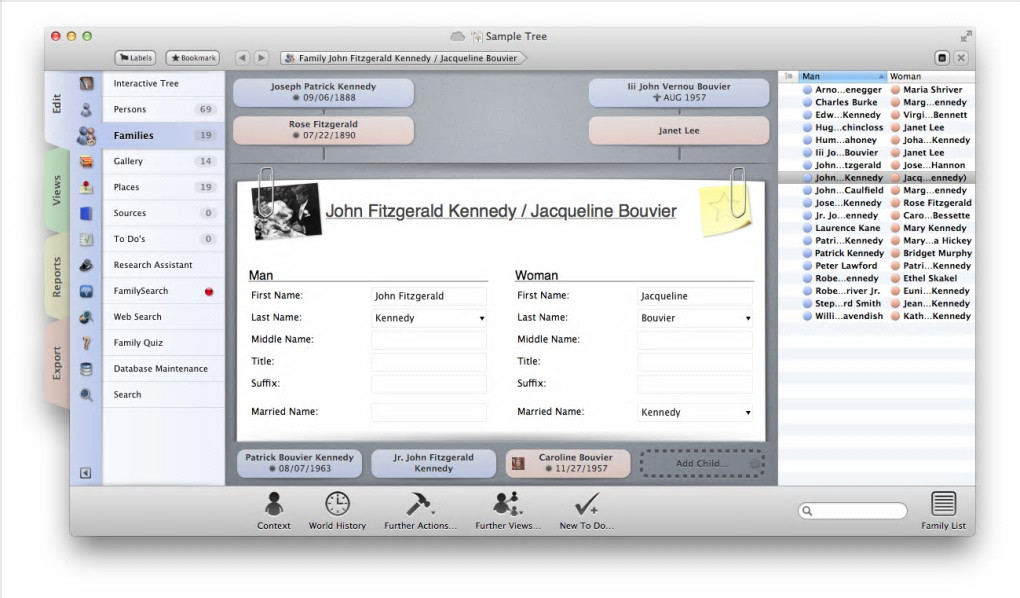Open the Database Maintenance icon
Screen dimensions: 1020x598
pos(86,369)
